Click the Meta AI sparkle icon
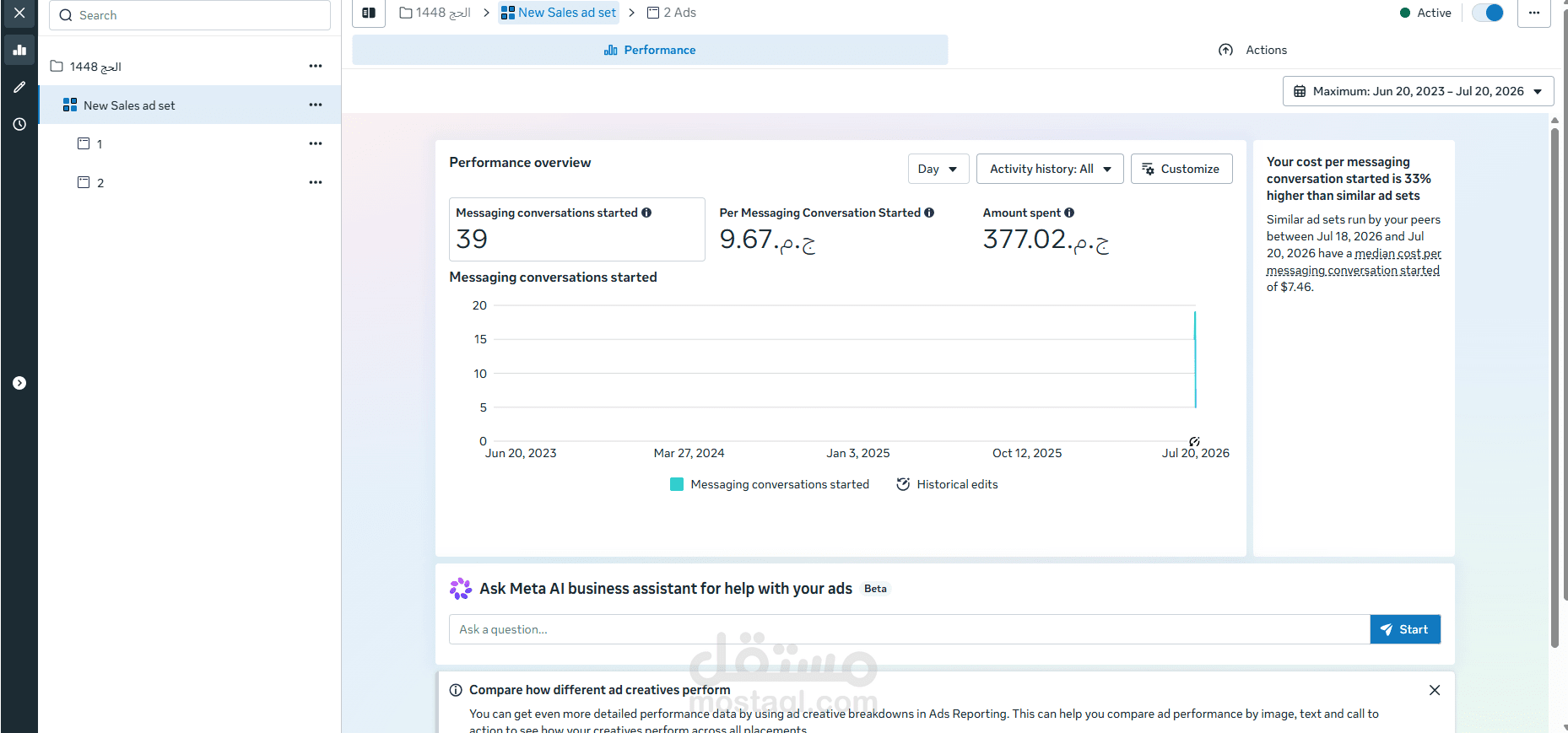 (x=461, y=589)
